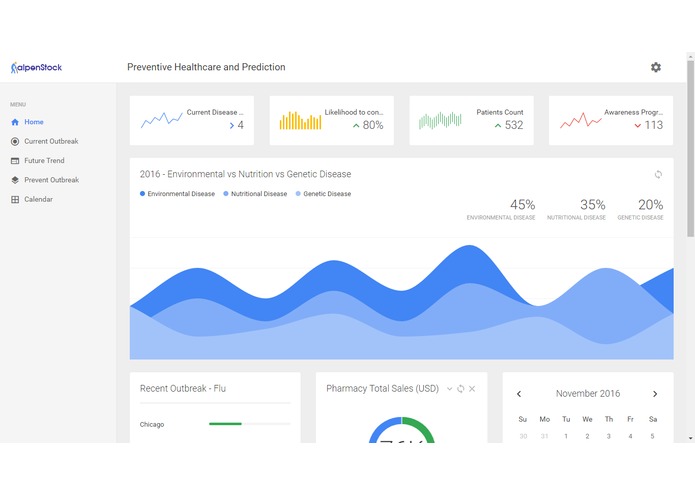Image resolution: width=695 pixels, height=494 pixels.
Task: Click the Awareness Program value 113
Action: tap(654, 125)
